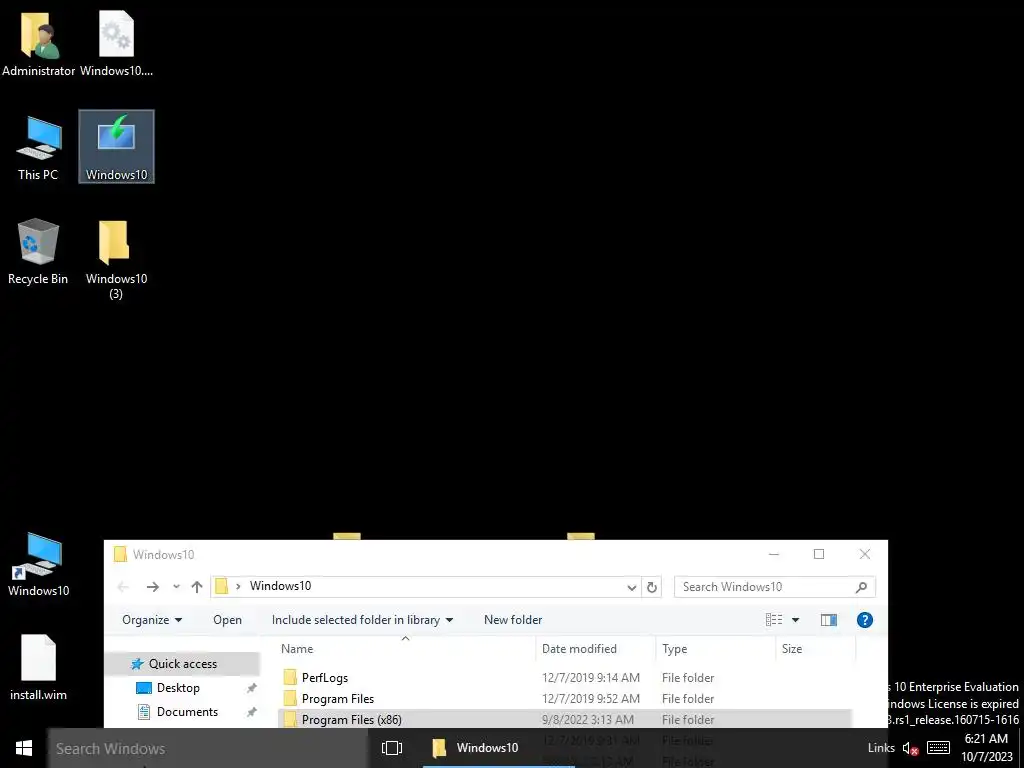This screenshot has height=768, width=1024.
Task: Click the Explorer title bar folder icon
Action: pyautogui.click(x=120, y=554)
